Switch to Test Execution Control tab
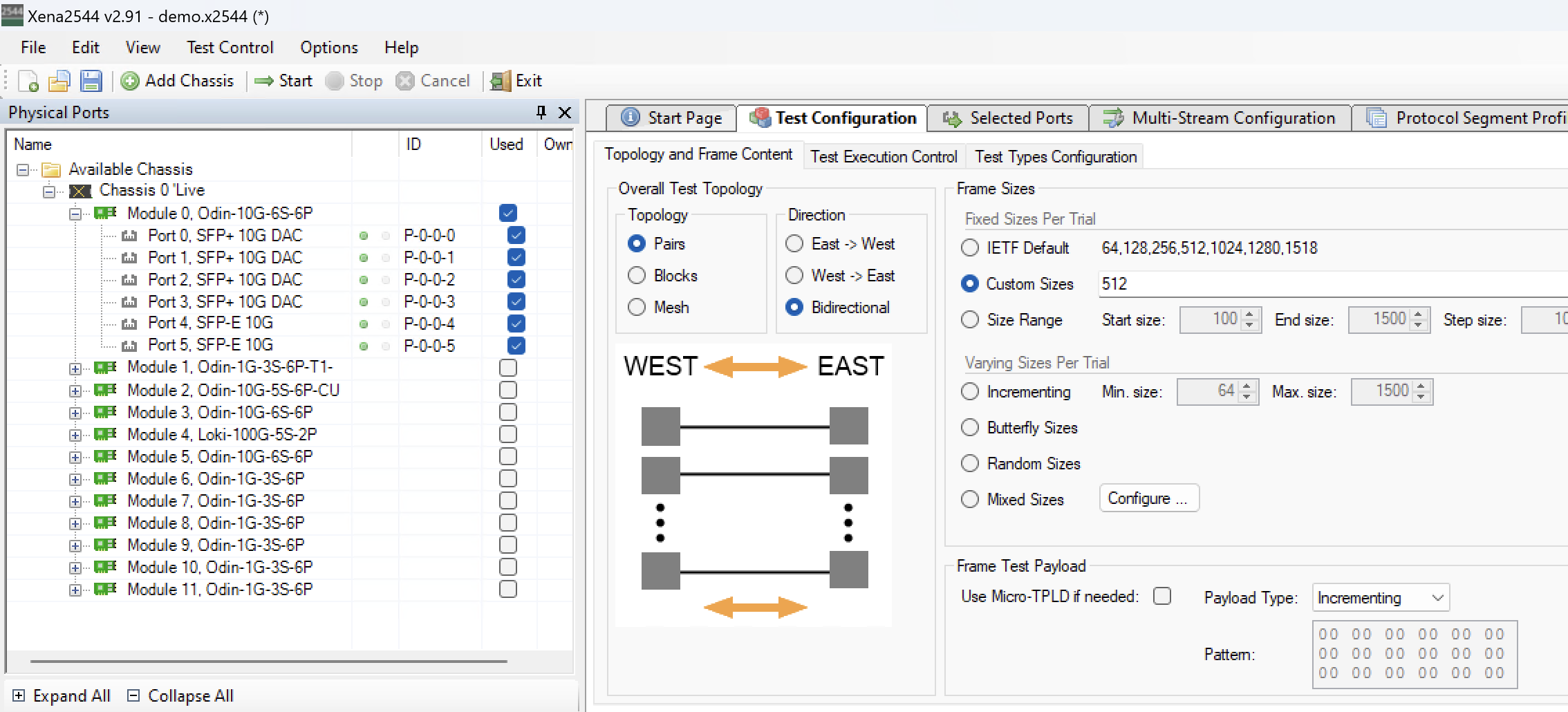This screenshot has height=712, width=1568. click(x=884, y=157)
